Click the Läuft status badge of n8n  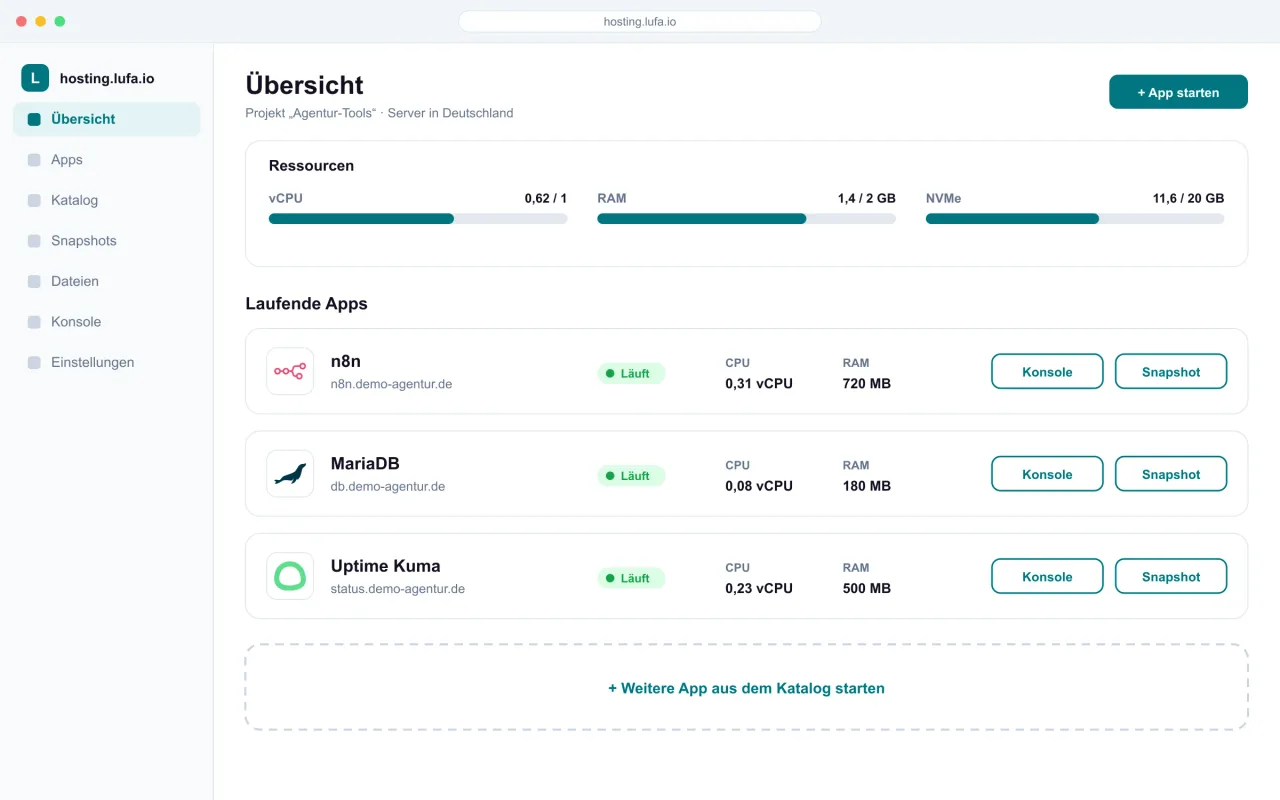tap(631, 373)
